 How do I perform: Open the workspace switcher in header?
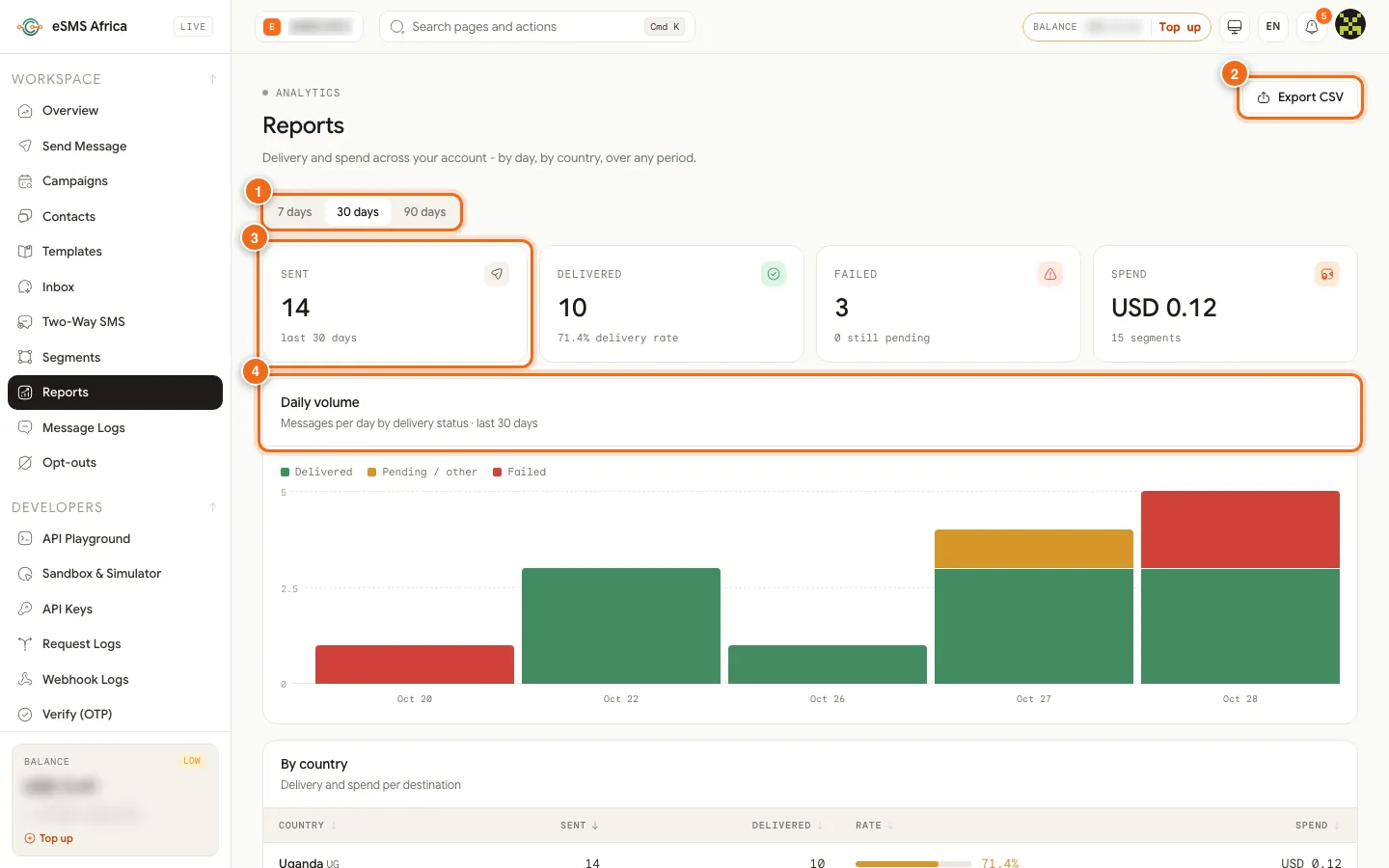point(309,27)
